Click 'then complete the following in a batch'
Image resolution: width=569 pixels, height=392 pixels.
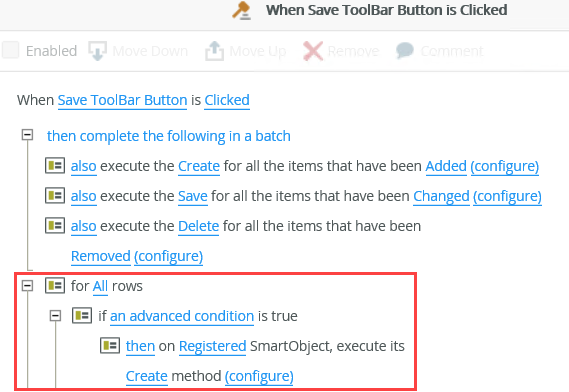pyautogui.click(x=169, y=136)
